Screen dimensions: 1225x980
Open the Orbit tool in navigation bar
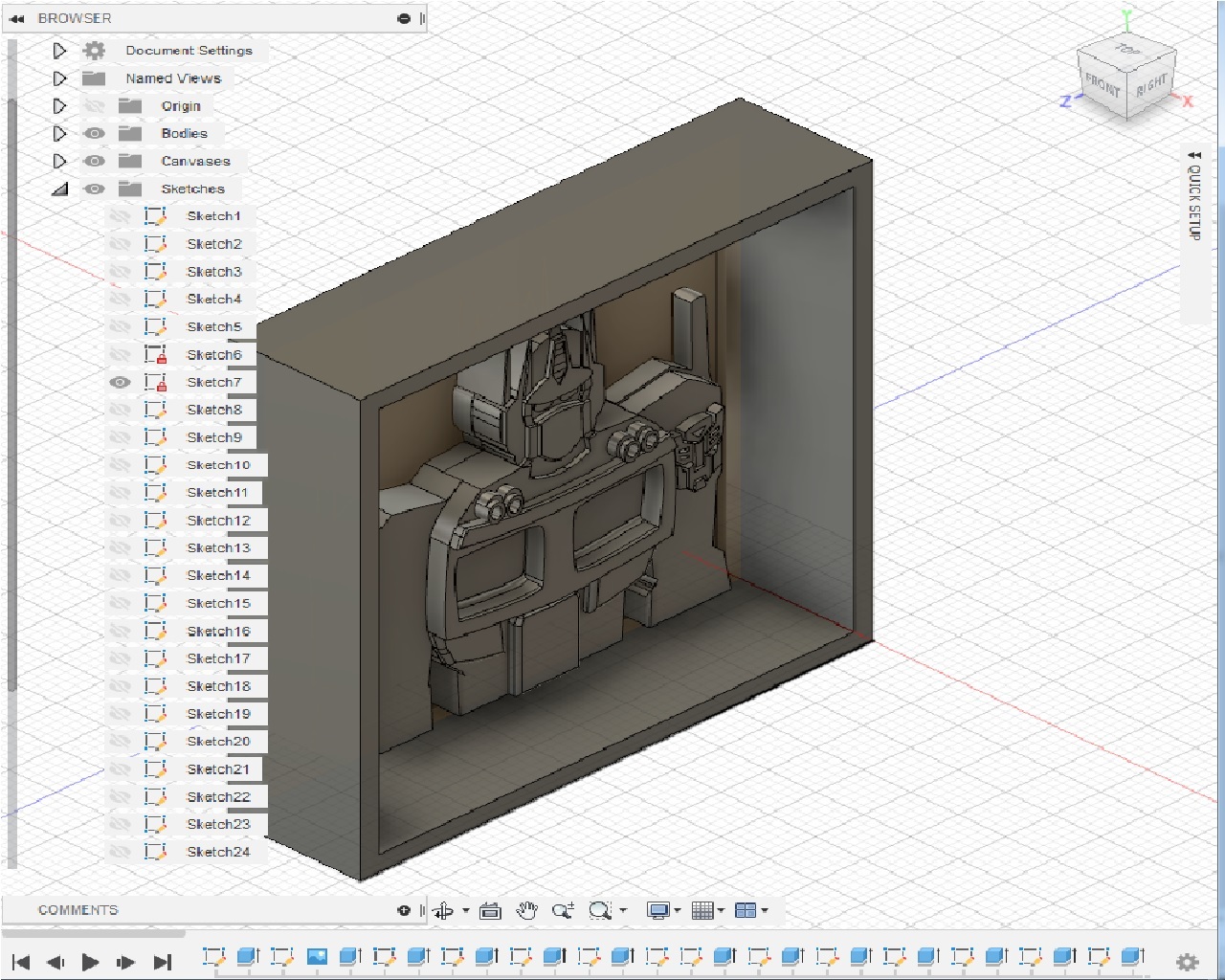coord(443,911)
